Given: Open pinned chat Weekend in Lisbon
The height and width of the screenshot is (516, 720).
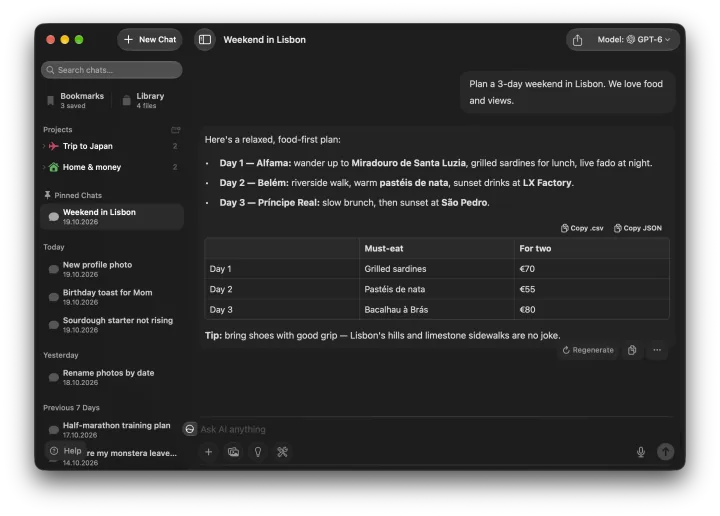Looking at the screenshot, I should pos(112,217).
